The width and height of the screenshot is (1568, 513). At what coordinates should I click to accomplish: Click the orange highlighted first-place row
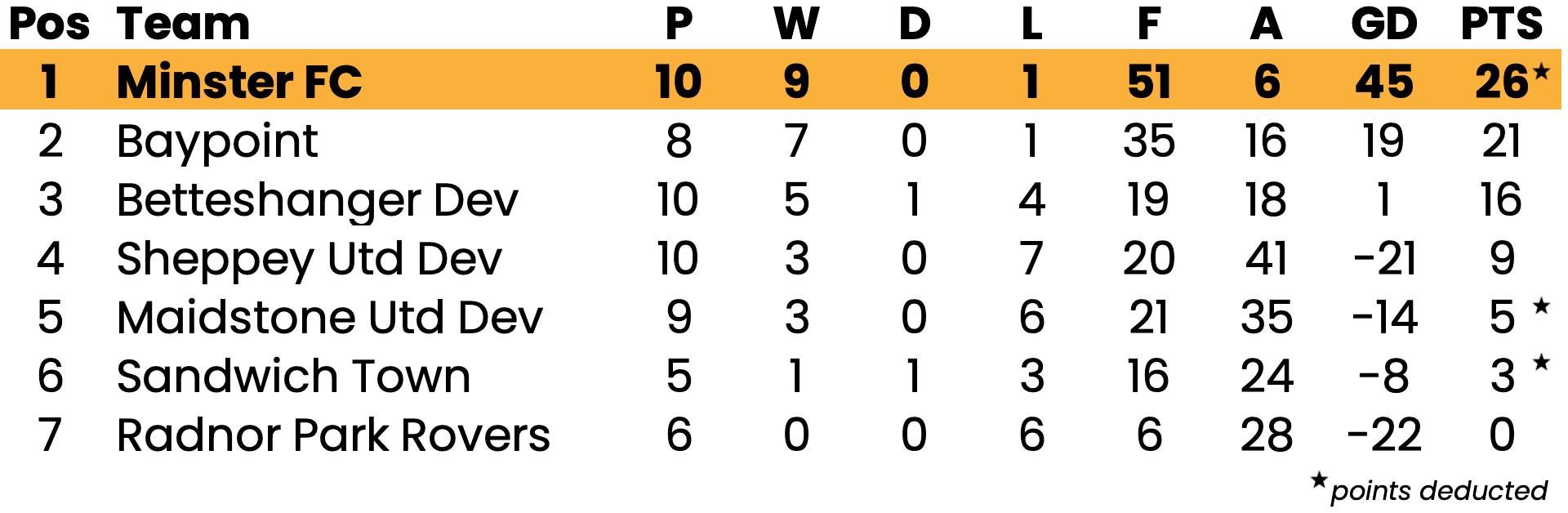[780, 80]
